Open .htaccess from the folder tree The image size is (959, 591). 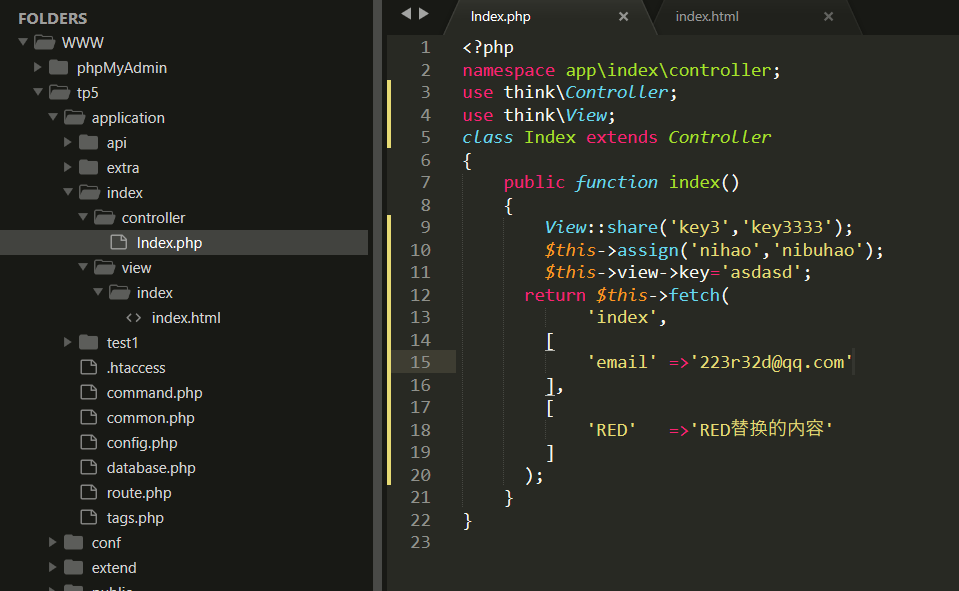tap(136, 368)
